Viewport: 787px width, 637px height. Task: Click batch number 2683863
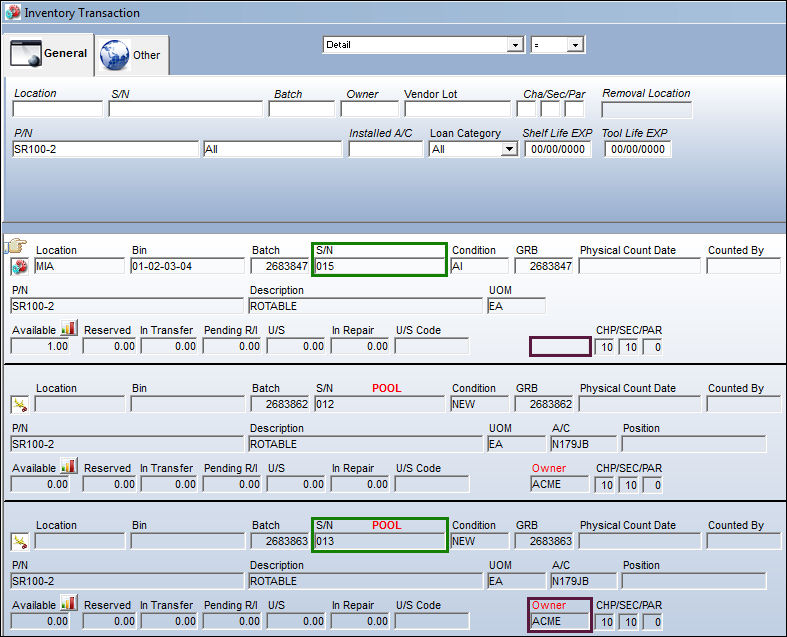coord(280,541)
